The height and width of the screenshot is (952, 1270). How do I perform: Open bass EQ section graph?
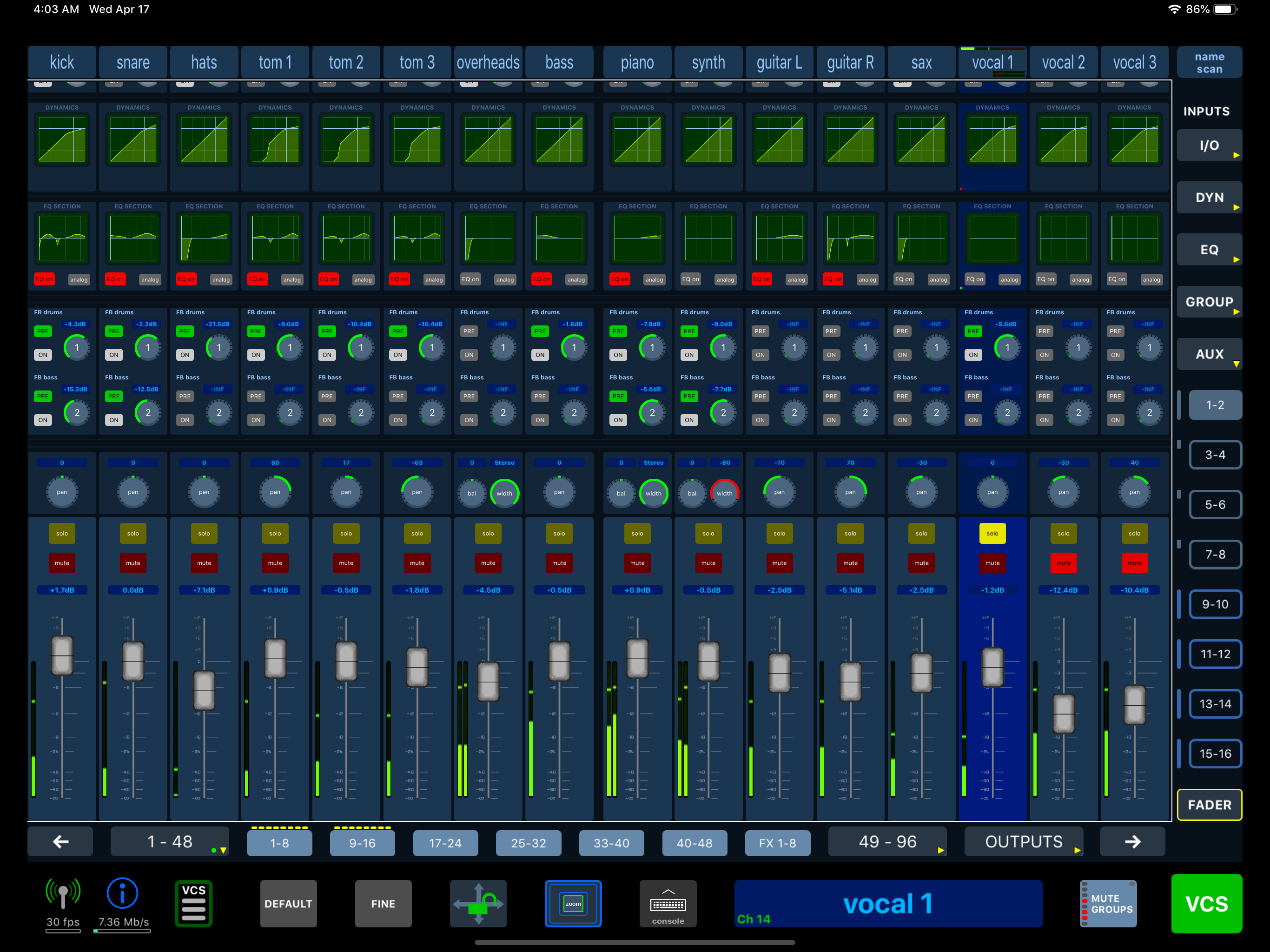click(x=559, y=238)
